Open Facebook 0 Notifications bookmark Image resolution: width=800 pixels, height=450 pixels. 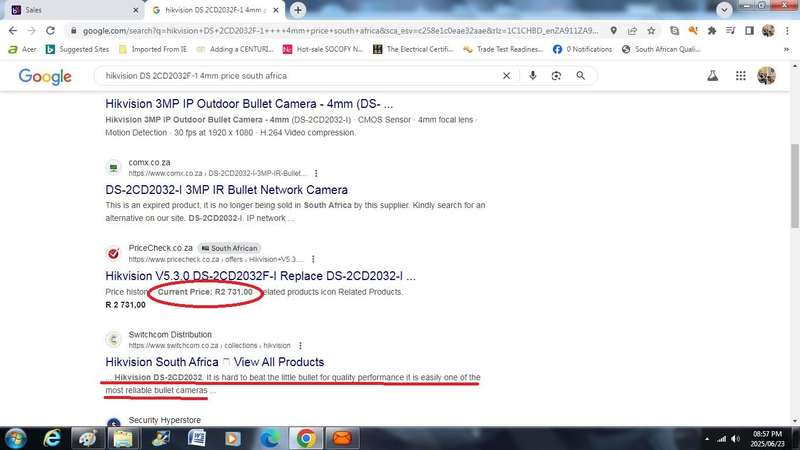(x=582, y=49)
